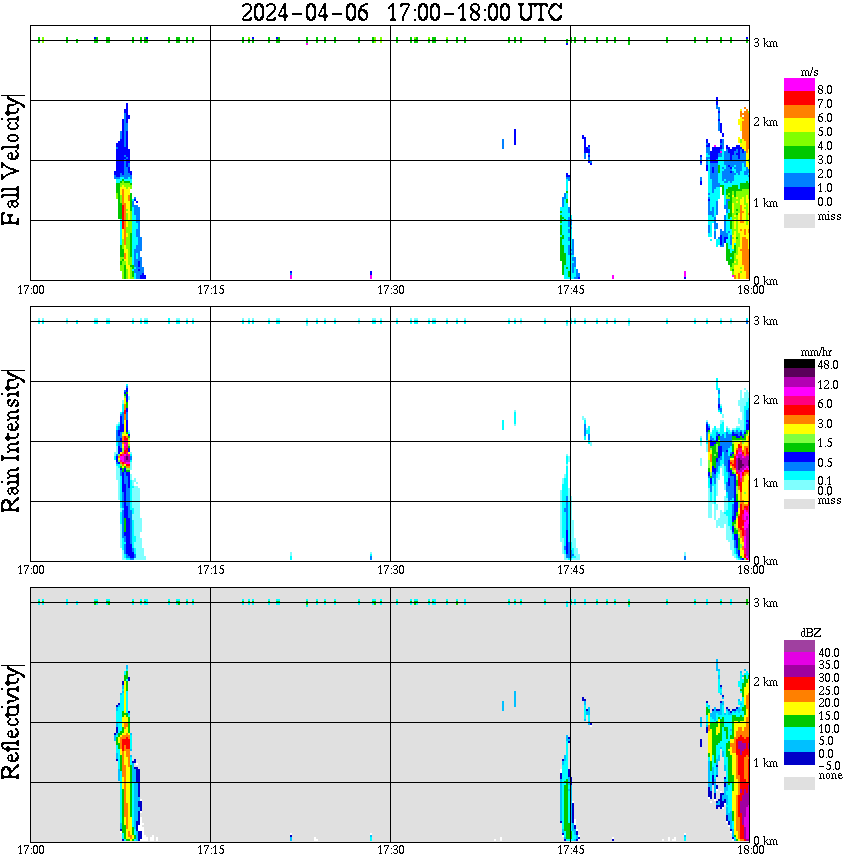Select red swatch in m/s legend
This screenshot has height=868, width=850.
[799, 98]
